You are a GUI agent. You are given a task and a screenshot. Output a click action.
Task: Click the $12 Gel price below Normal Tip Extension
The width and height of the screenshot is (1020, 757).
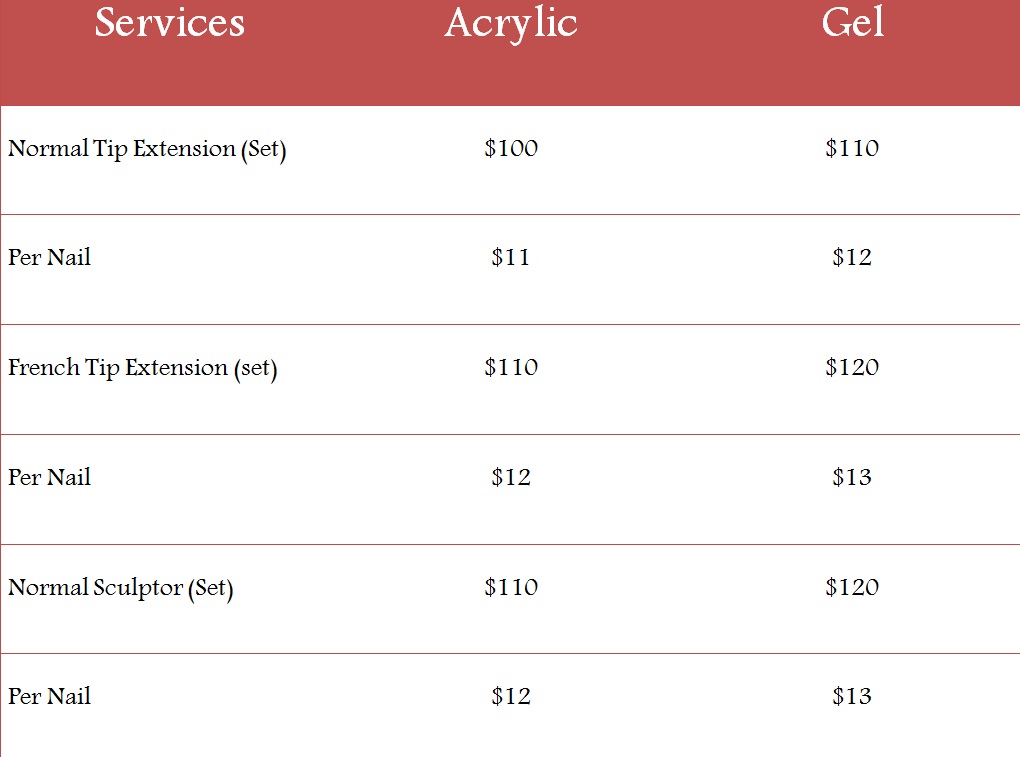pyautogui.click(x=852, y=258)
